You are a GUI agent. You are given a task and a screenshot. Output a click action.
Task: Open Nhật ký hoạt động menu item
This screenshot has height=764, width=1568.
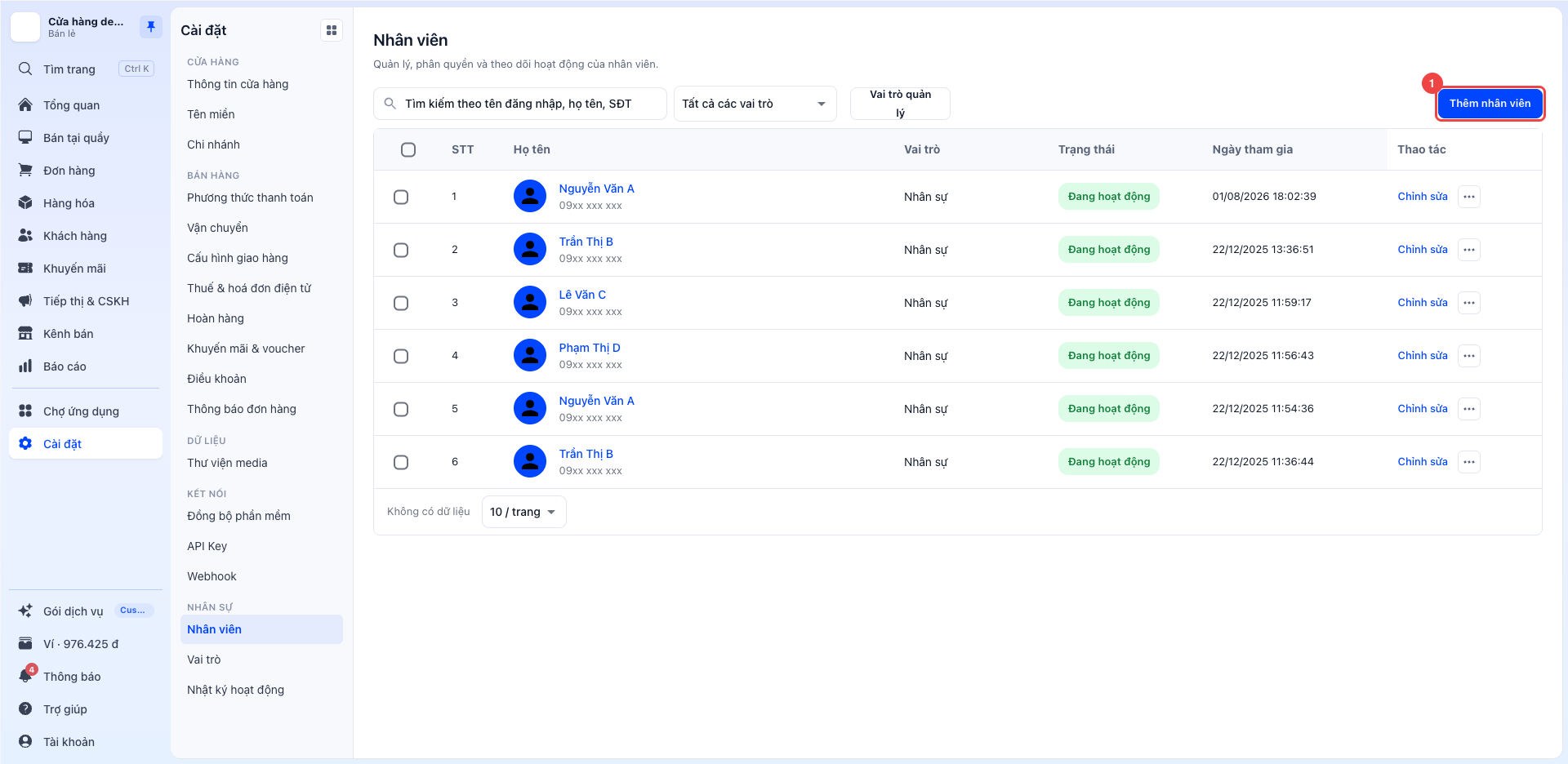point(261,690)
